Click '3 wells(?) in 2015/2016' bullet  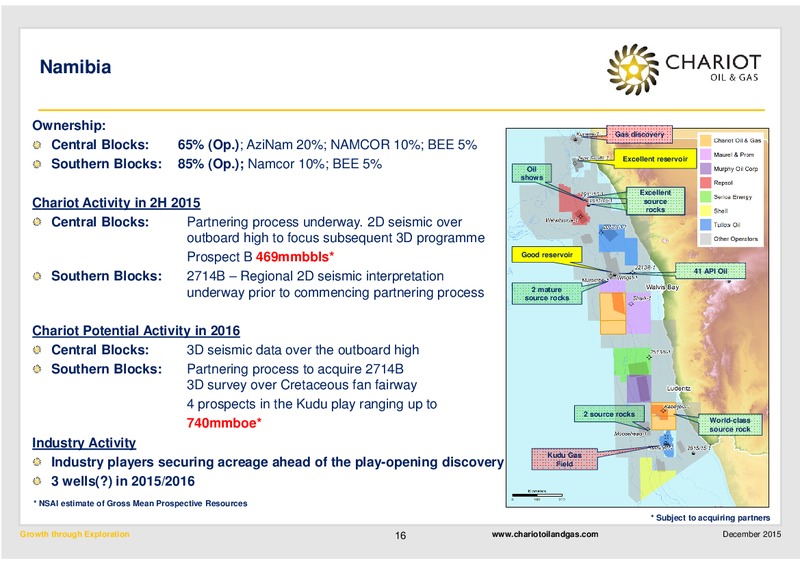(x=123, y=481)
